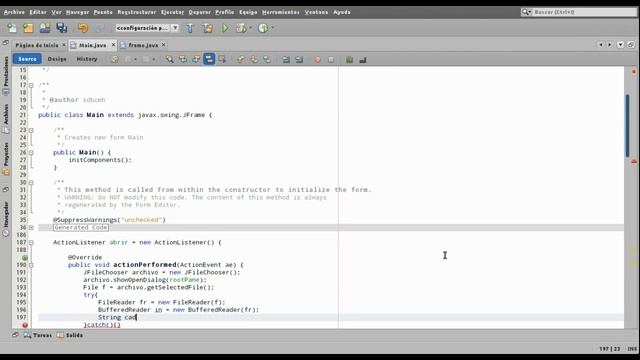
Task: Run the project with the green play icon
Action: tap(225, 28)
